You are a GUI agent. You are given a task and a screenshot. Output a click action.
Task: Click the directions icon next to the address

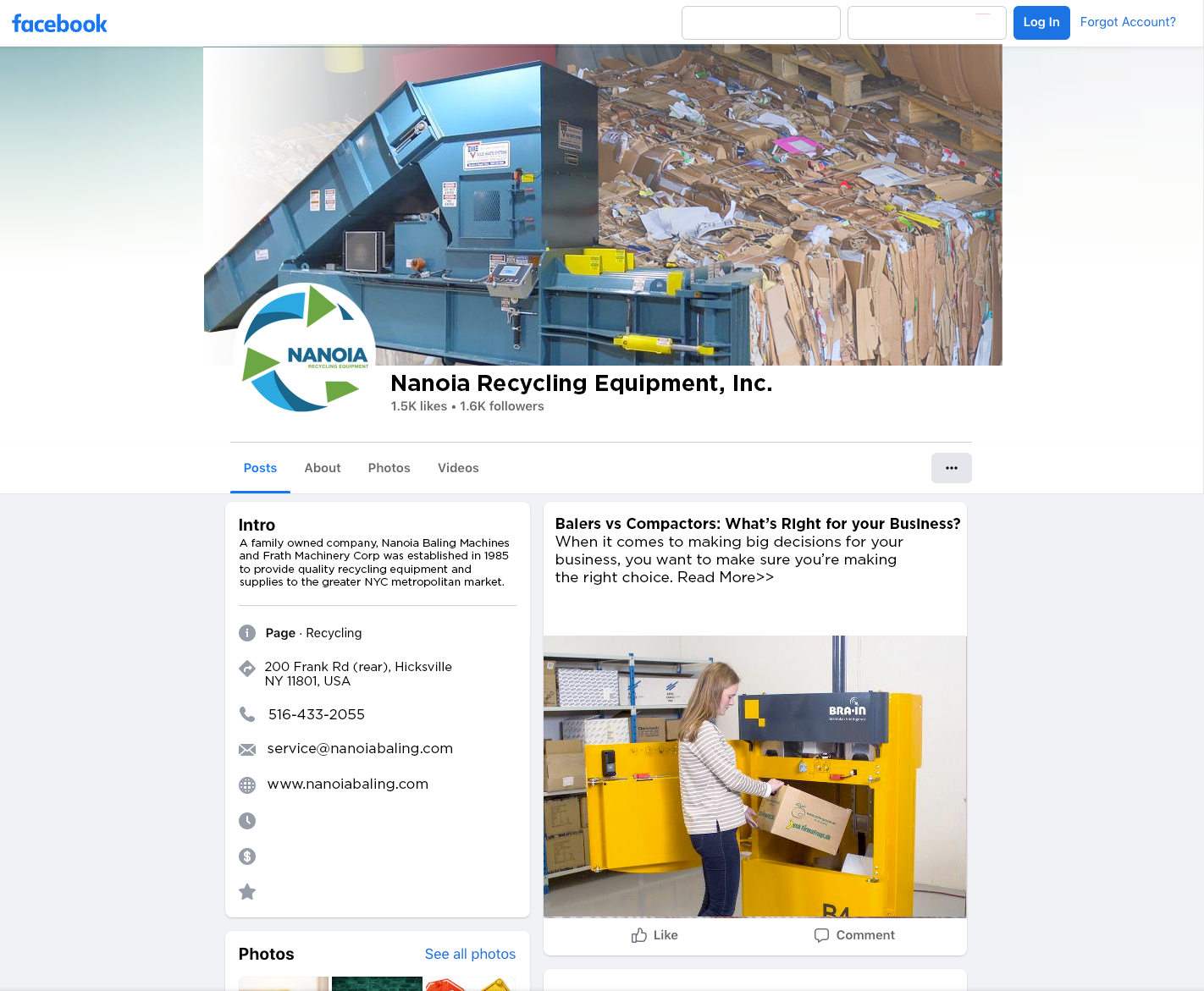tap(247, 669)
